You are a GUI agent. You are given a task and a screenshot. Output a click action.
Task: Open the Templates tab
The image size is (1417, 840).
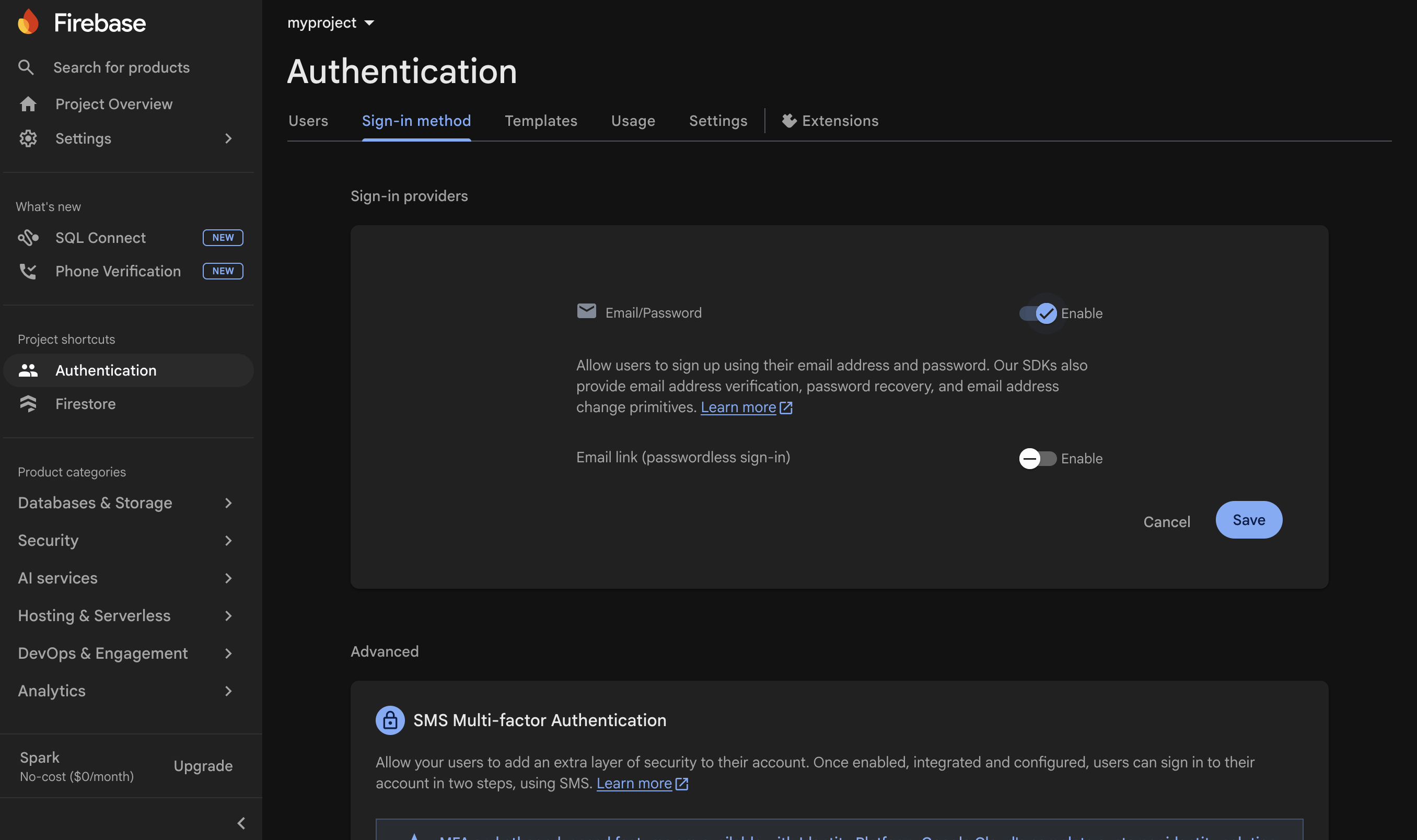pos(541,121)
